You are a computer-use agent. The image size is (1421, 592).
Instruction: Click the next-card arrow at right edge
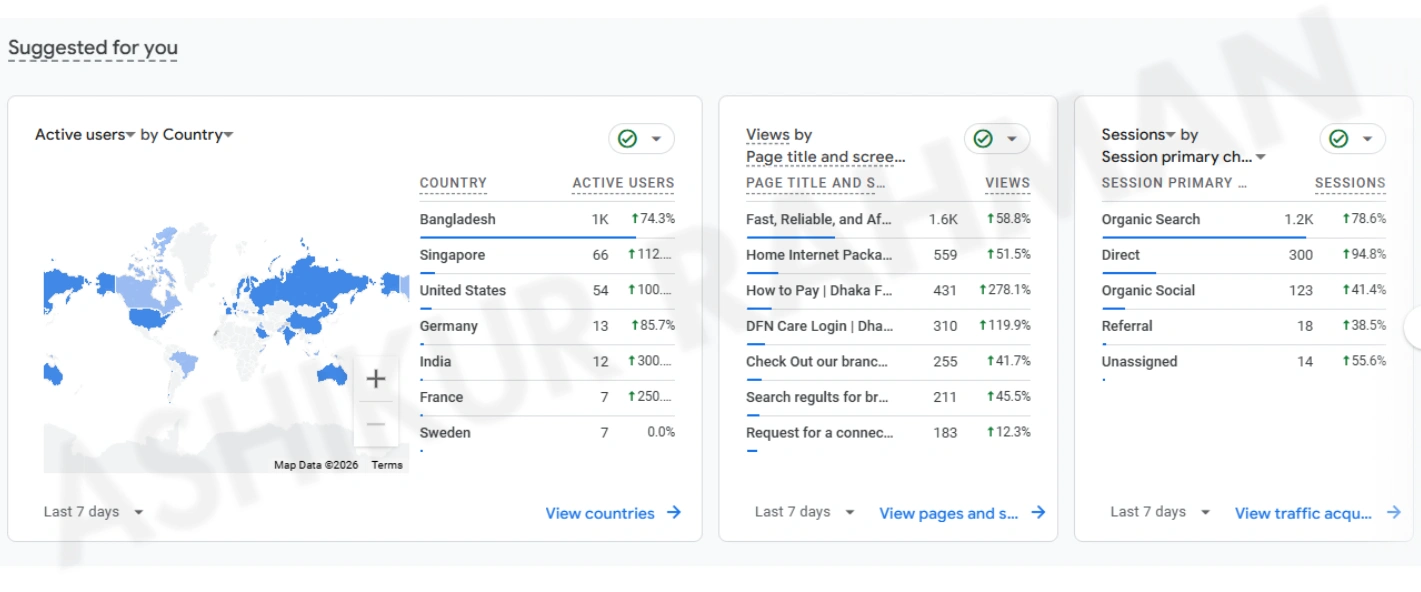1413,327
